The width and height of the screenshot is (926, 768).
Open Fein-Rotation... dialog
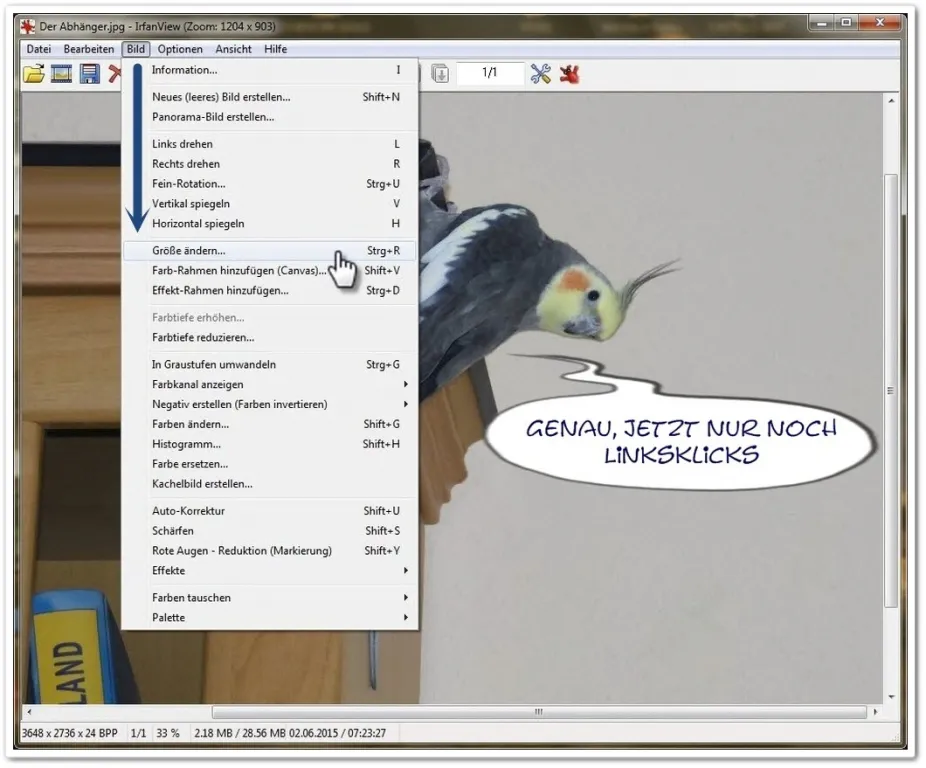(270, 184)
